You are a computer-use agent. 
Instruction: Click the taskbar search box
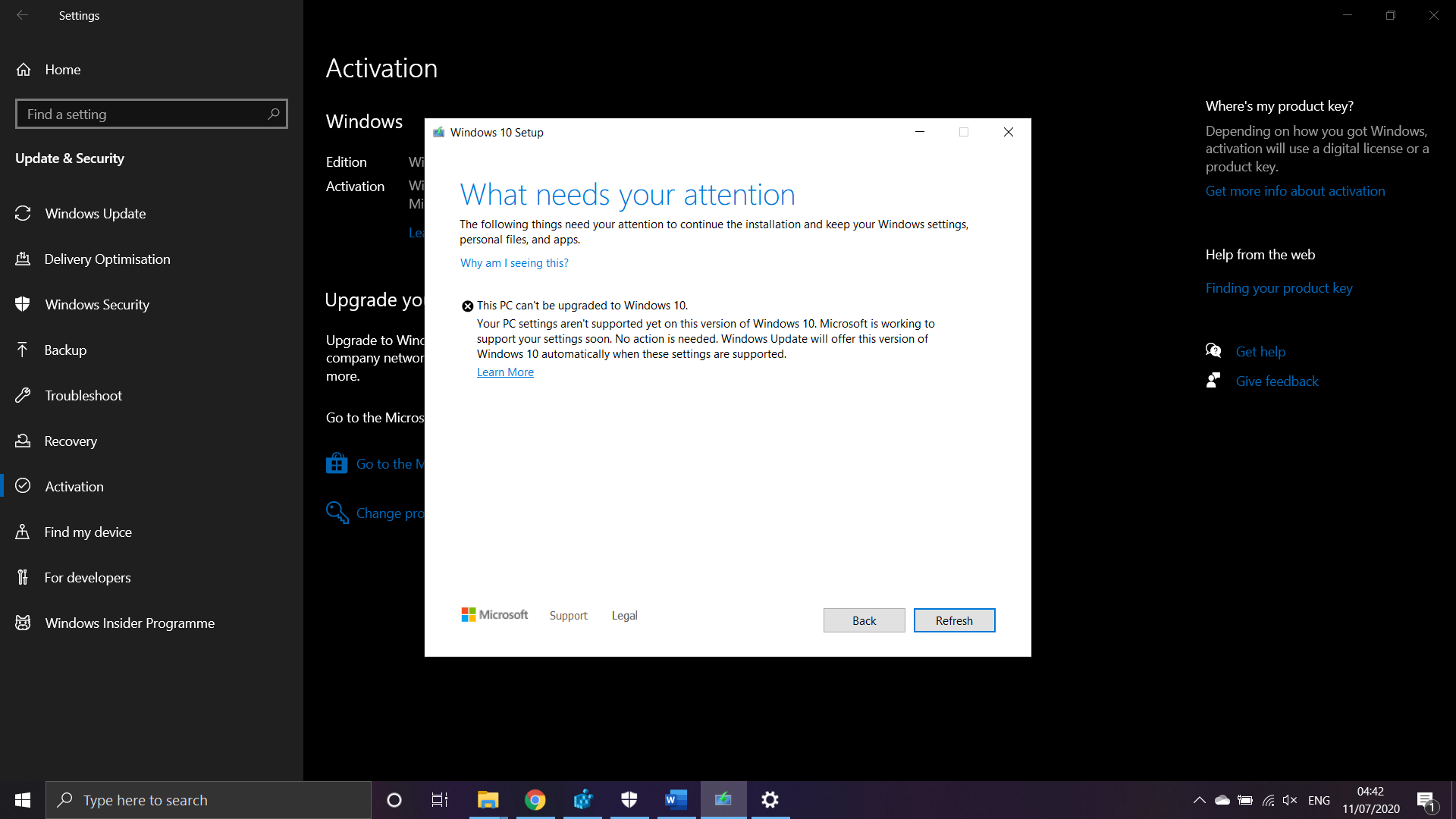(x=209, y=800)
